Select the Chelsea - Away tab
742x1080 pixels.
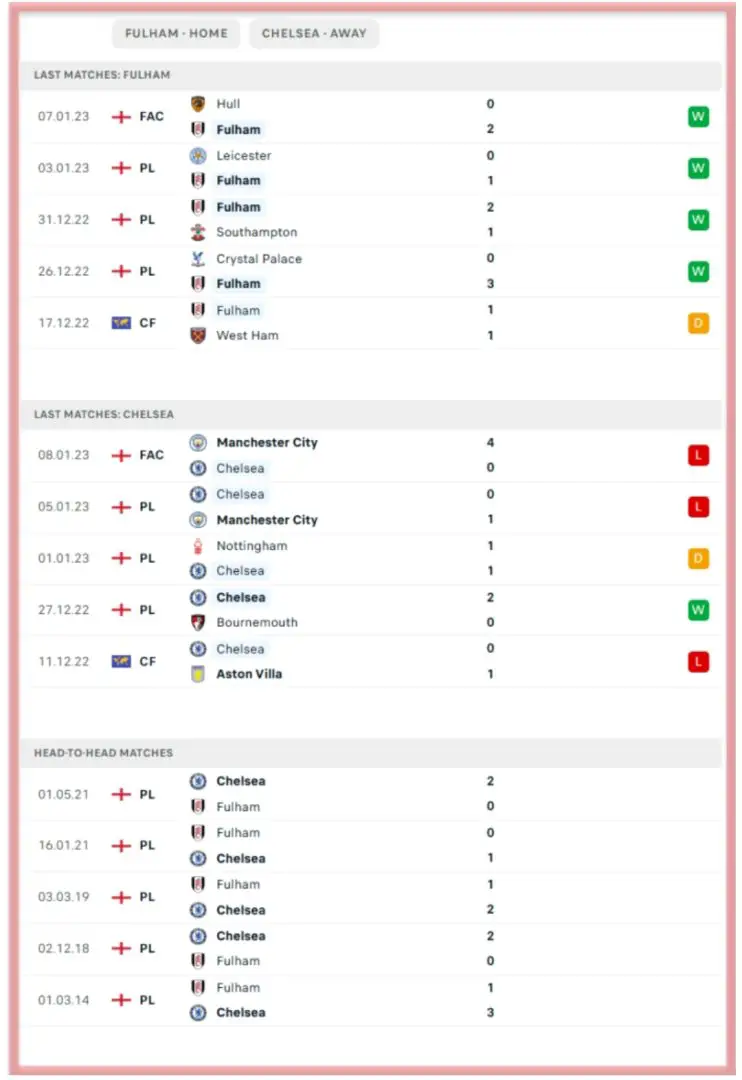pos(314,33)
